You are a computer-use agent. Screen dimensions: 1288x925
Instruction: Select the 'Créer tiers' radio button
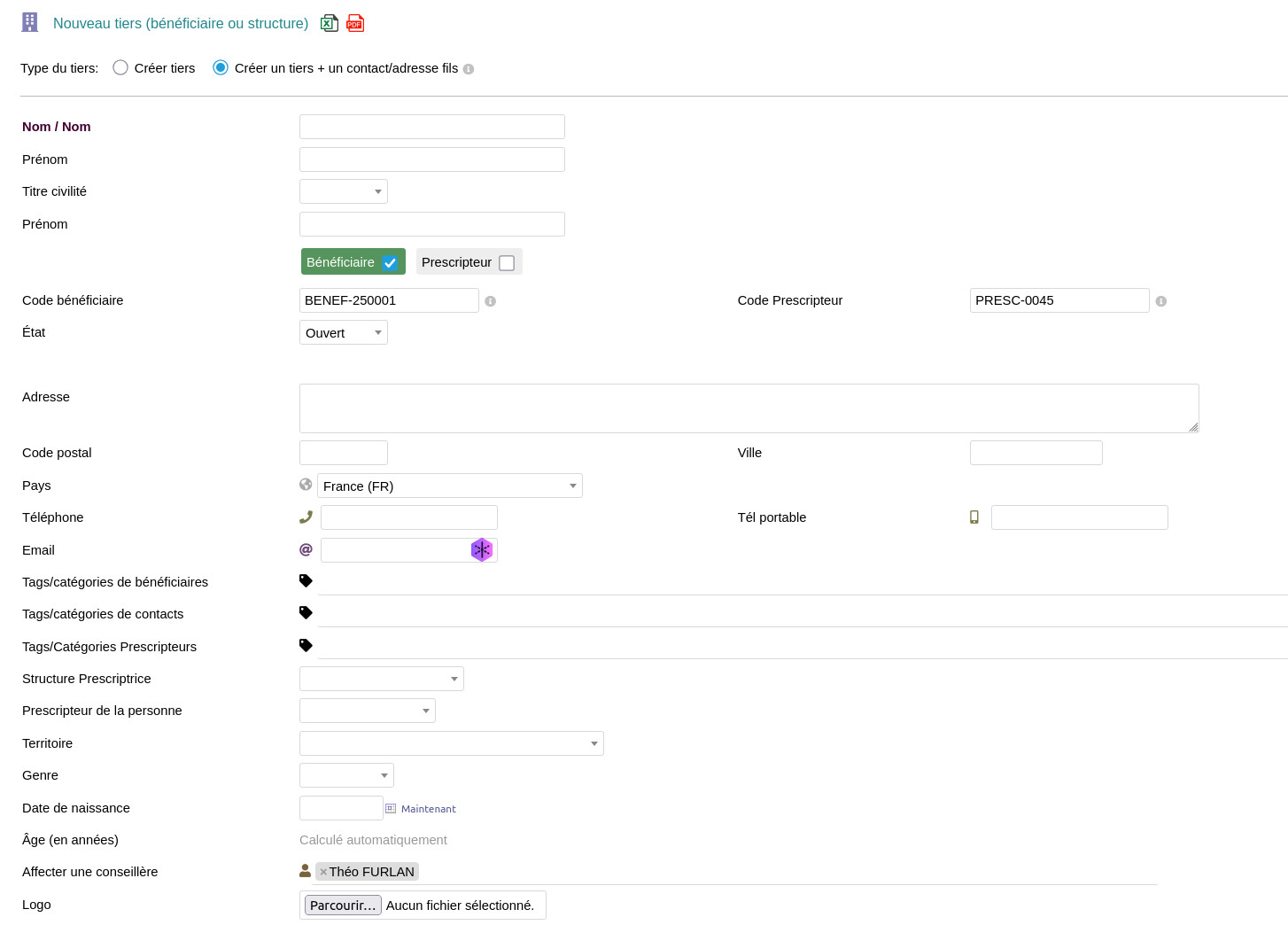click(x=120, y=67)
